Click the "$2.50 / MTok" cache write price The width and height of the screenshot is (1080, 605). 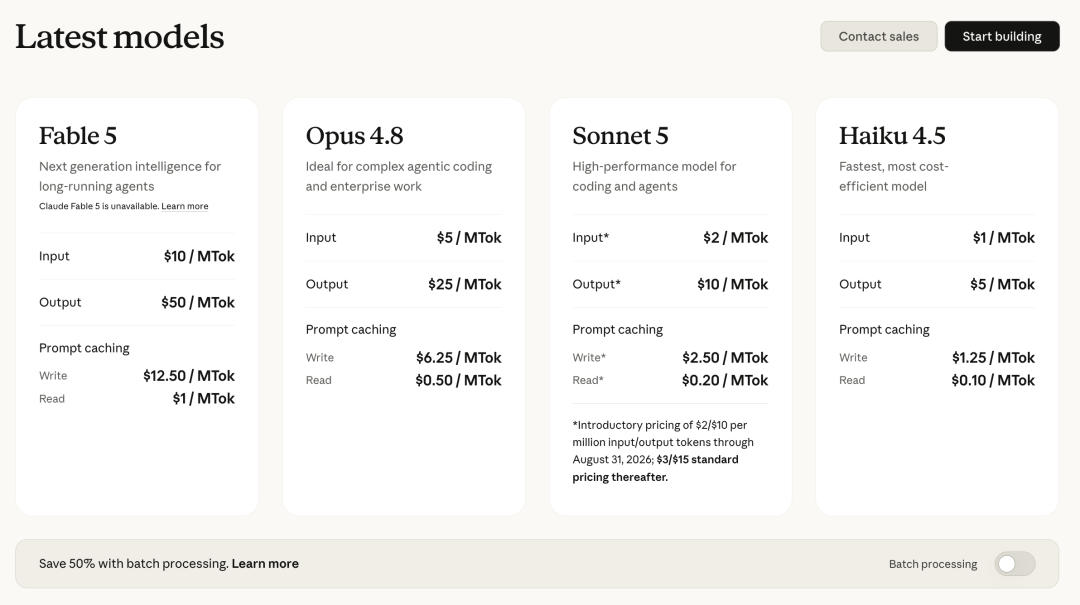(x=725, y=358)
